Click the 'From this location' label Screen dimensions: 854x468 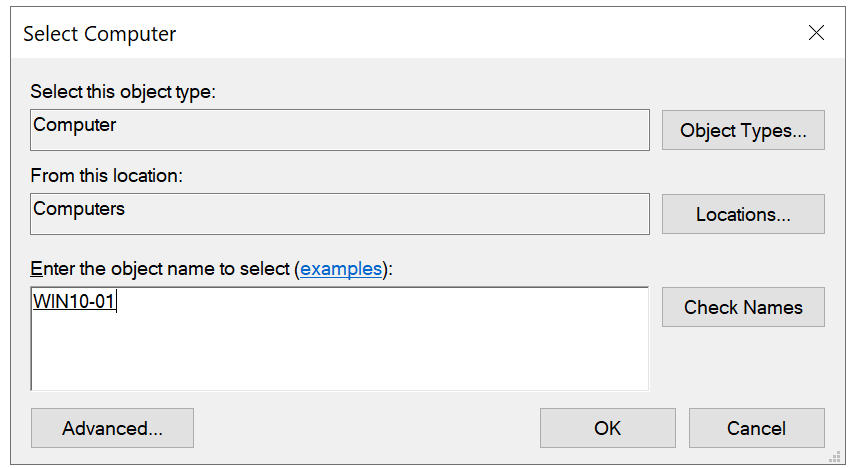point(107,176)
